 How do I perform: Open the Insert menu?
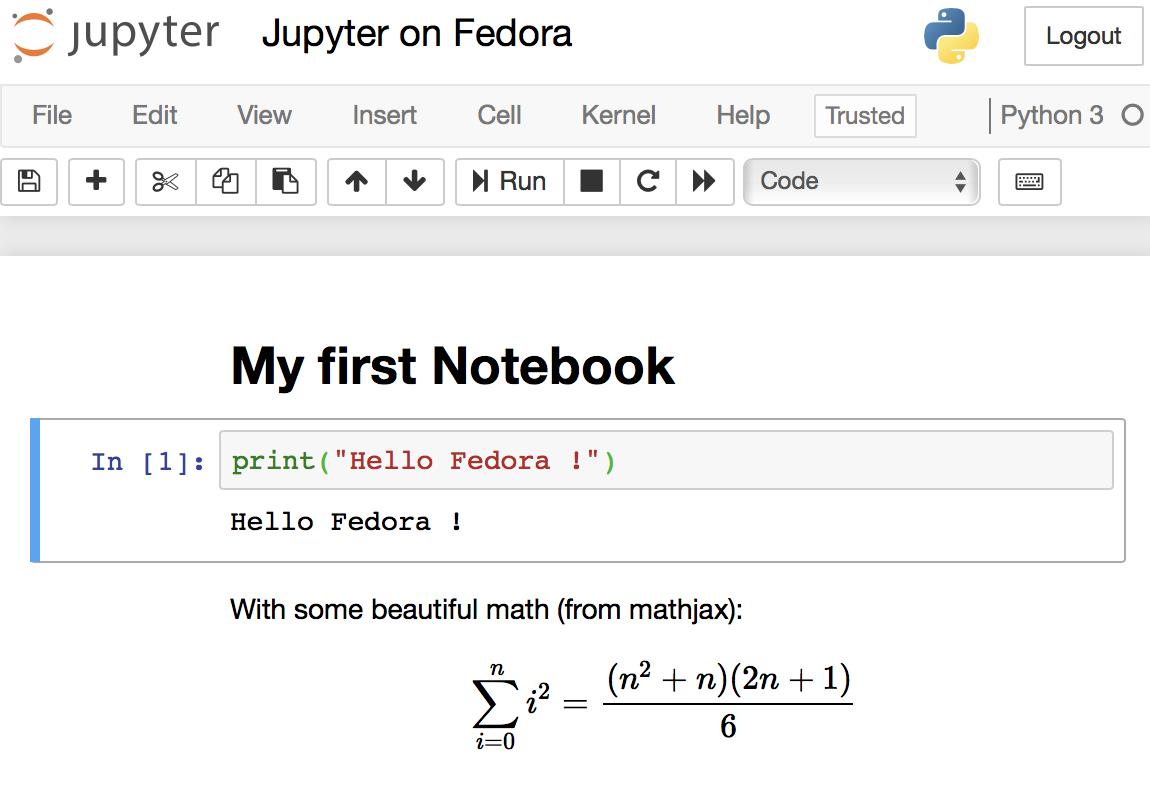click(384, 116)
